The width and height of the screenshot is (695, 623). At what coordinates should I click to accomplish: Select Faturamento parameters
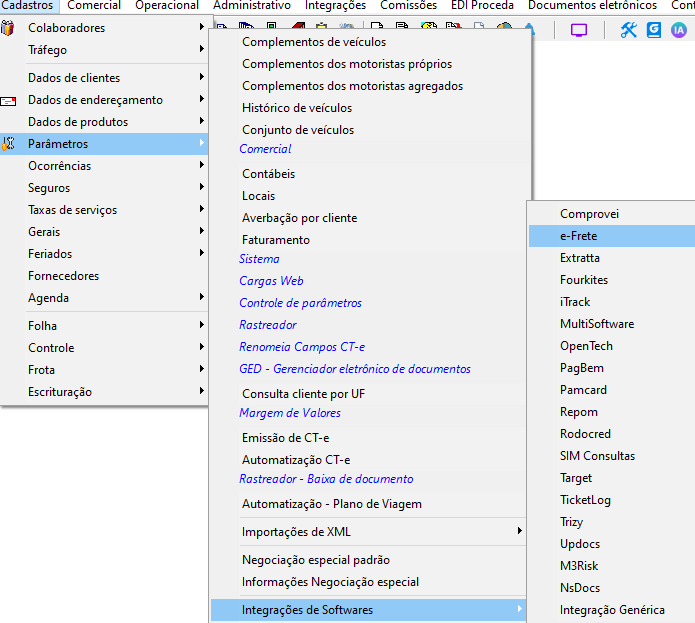tap(276, 240)
